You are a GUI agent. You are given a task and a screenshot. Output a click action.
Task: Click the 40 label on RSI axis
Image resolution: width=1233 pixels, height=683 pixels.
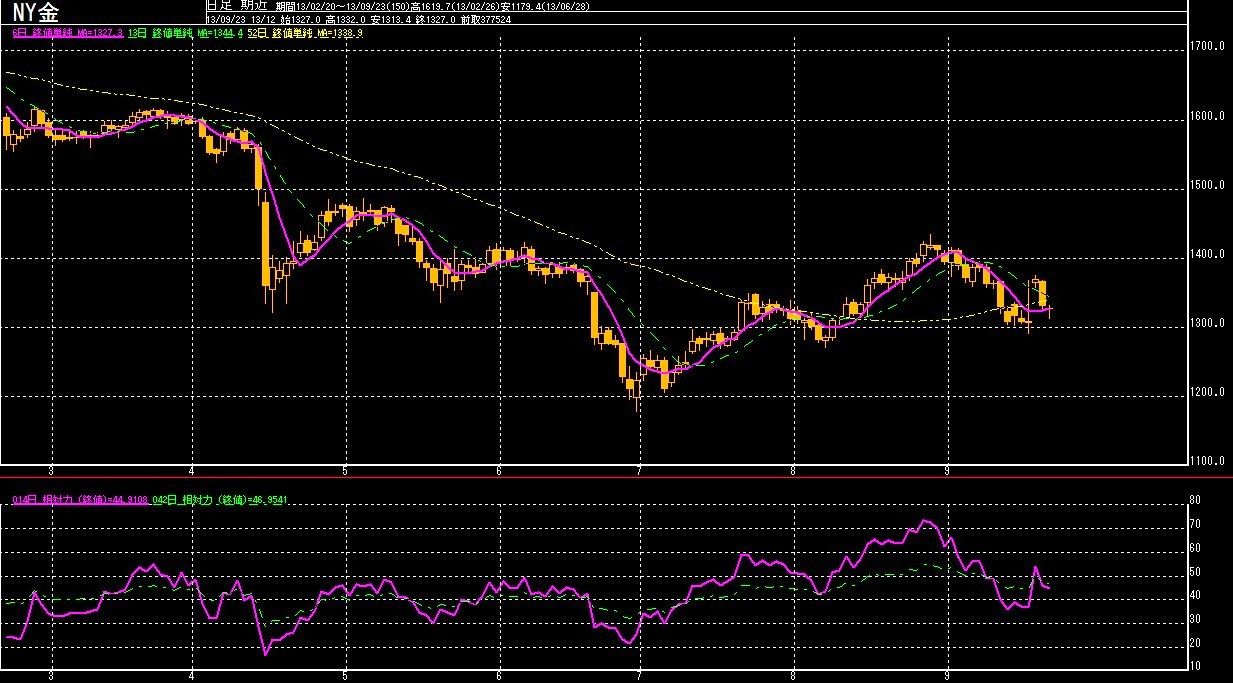(1195, 596)
